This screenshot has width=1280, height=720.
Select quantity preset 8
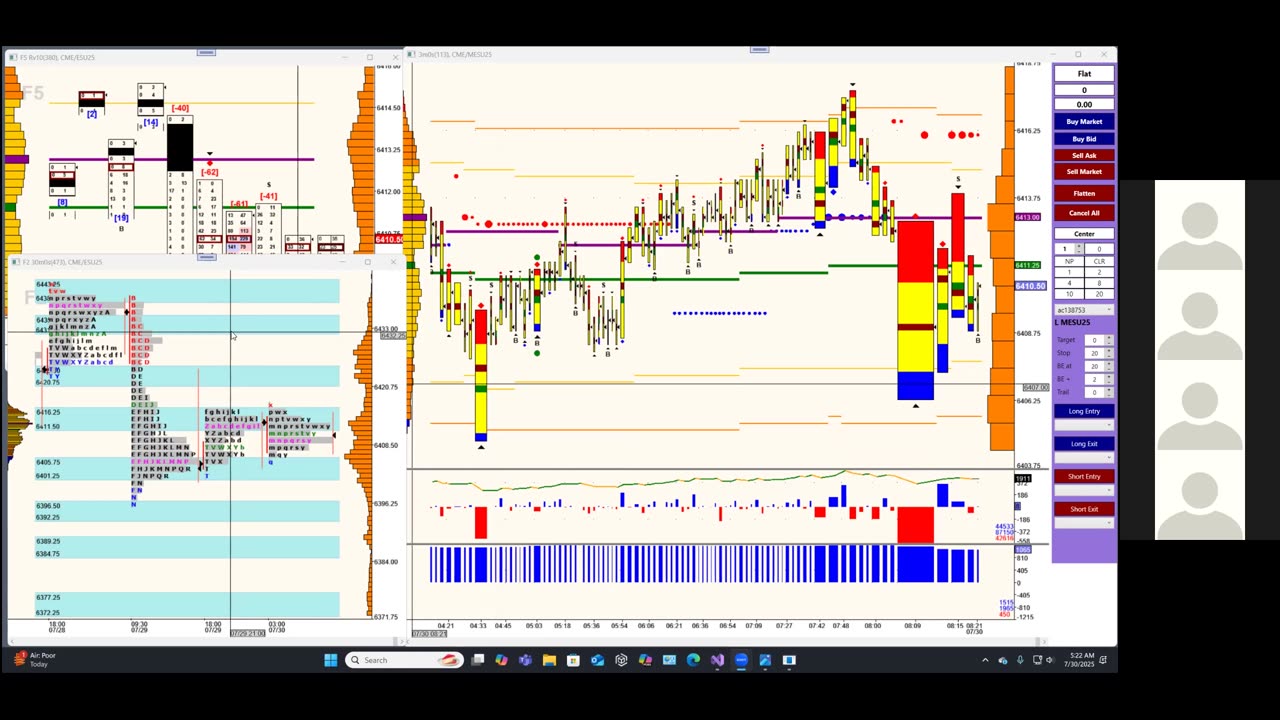click(1099, 283)
